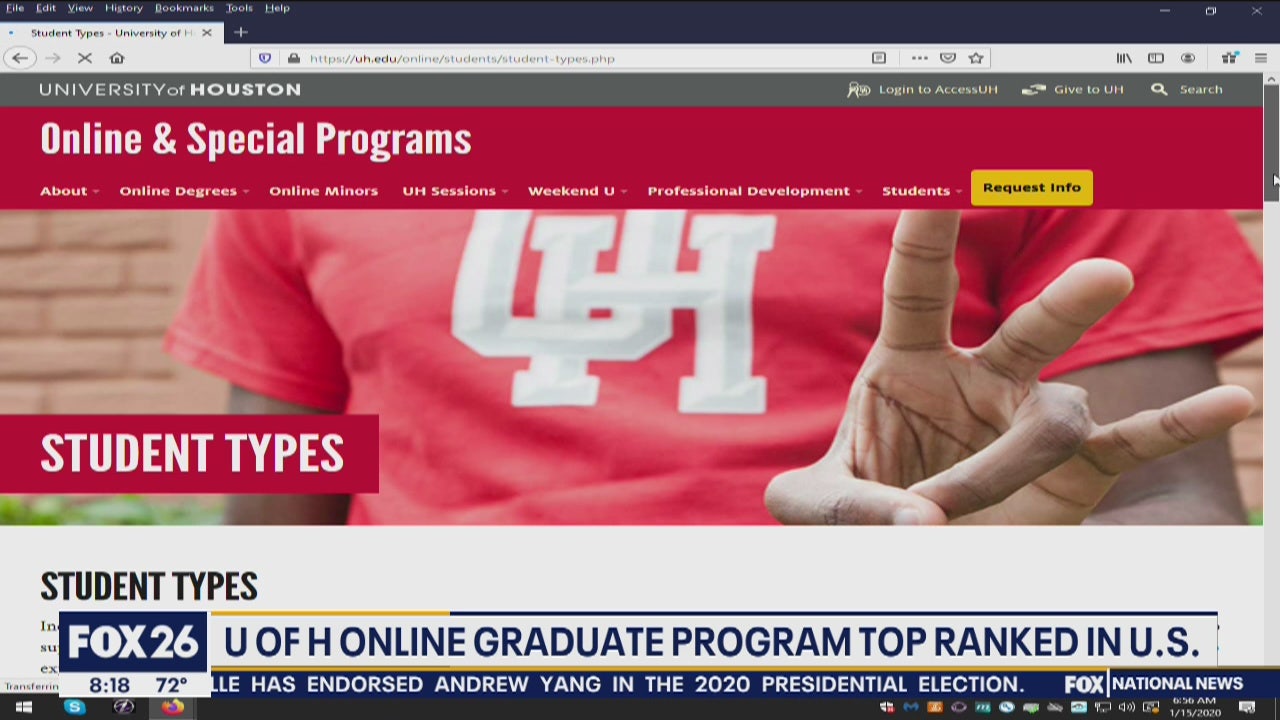Open the Firefox Library menu
Screen dimensions: 1280x720
click(1124, 57)
